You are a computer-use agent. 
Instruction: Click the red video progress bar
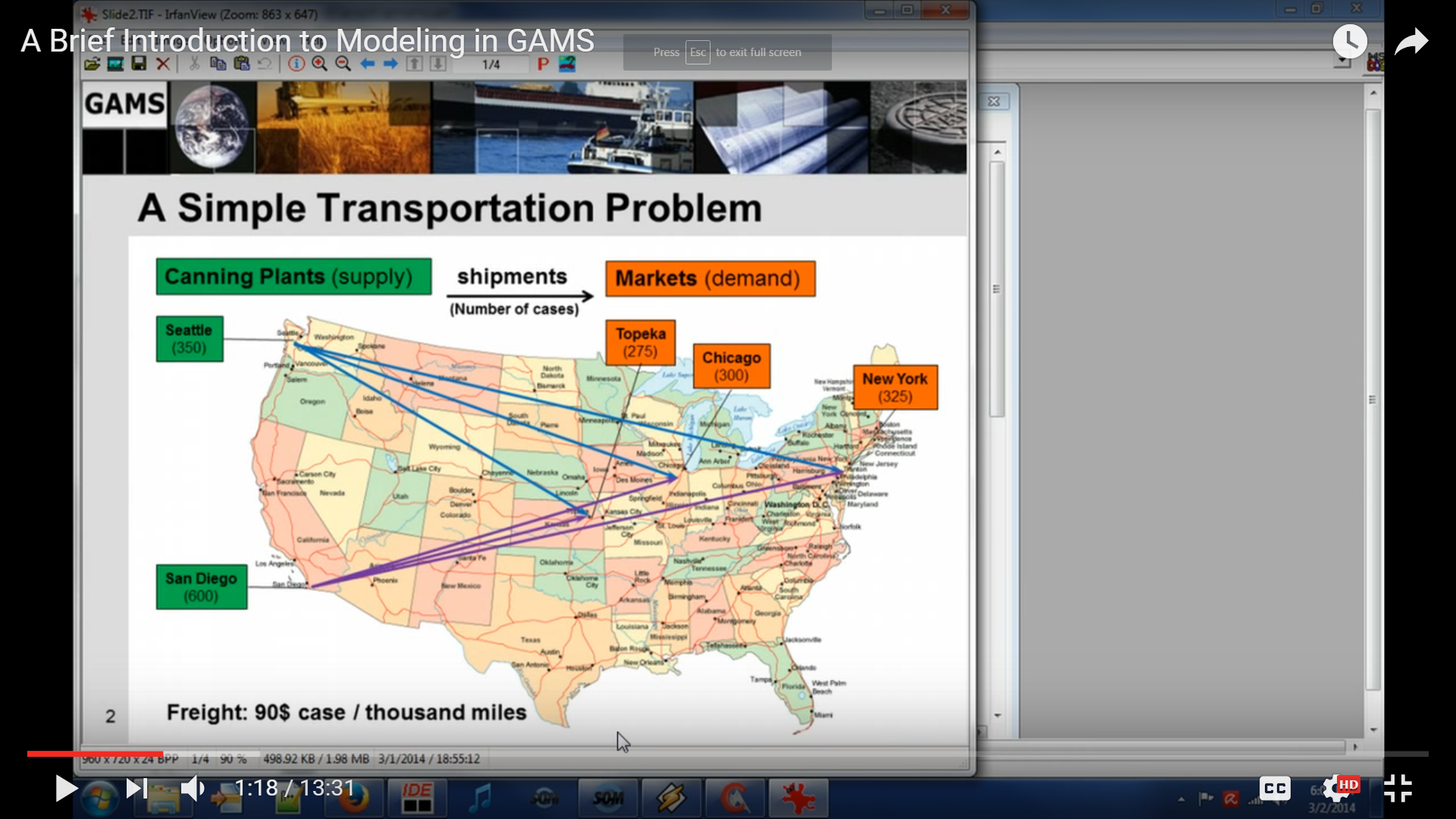coord(95,754)
